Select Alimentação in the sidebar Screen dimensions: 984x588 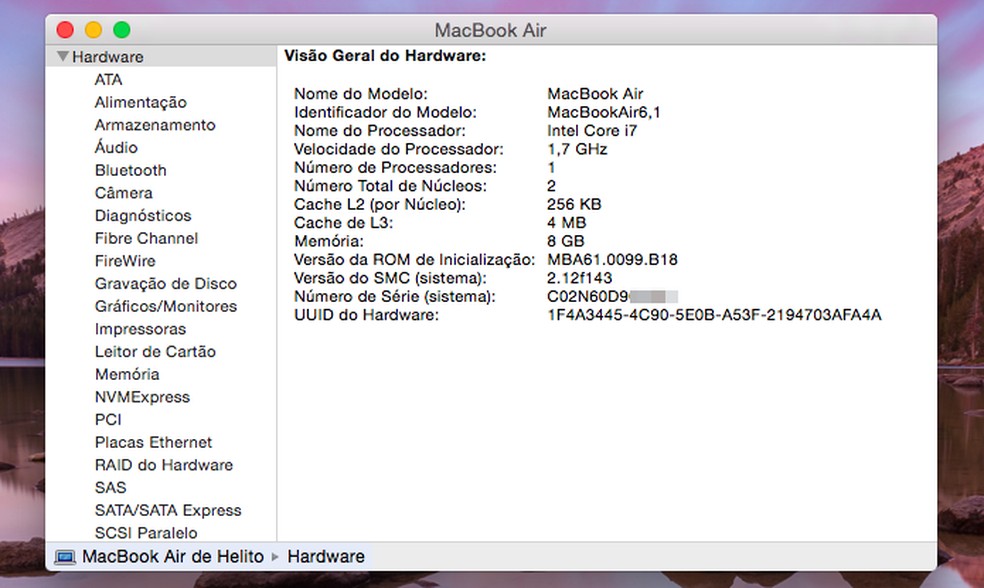point(141,102)
